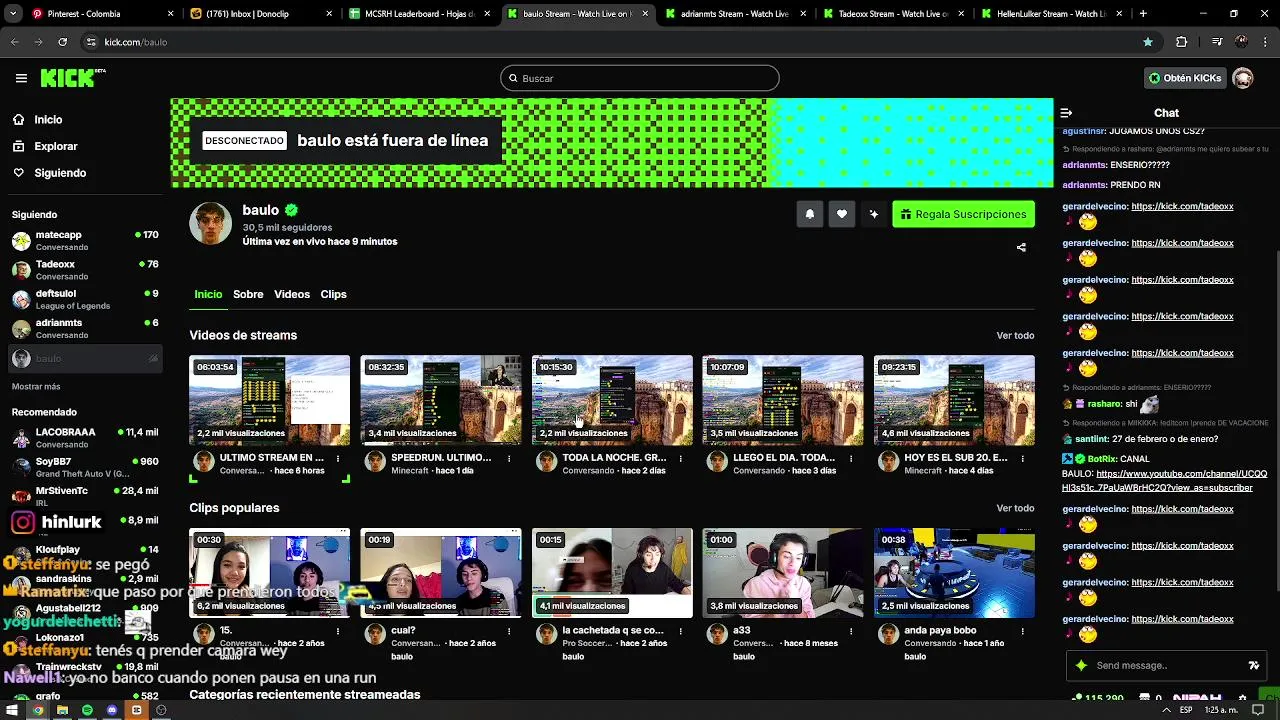Click the share icon below subscriptions
The width and height of the screenshot is (1280, 720).
tap(1021, 247)
